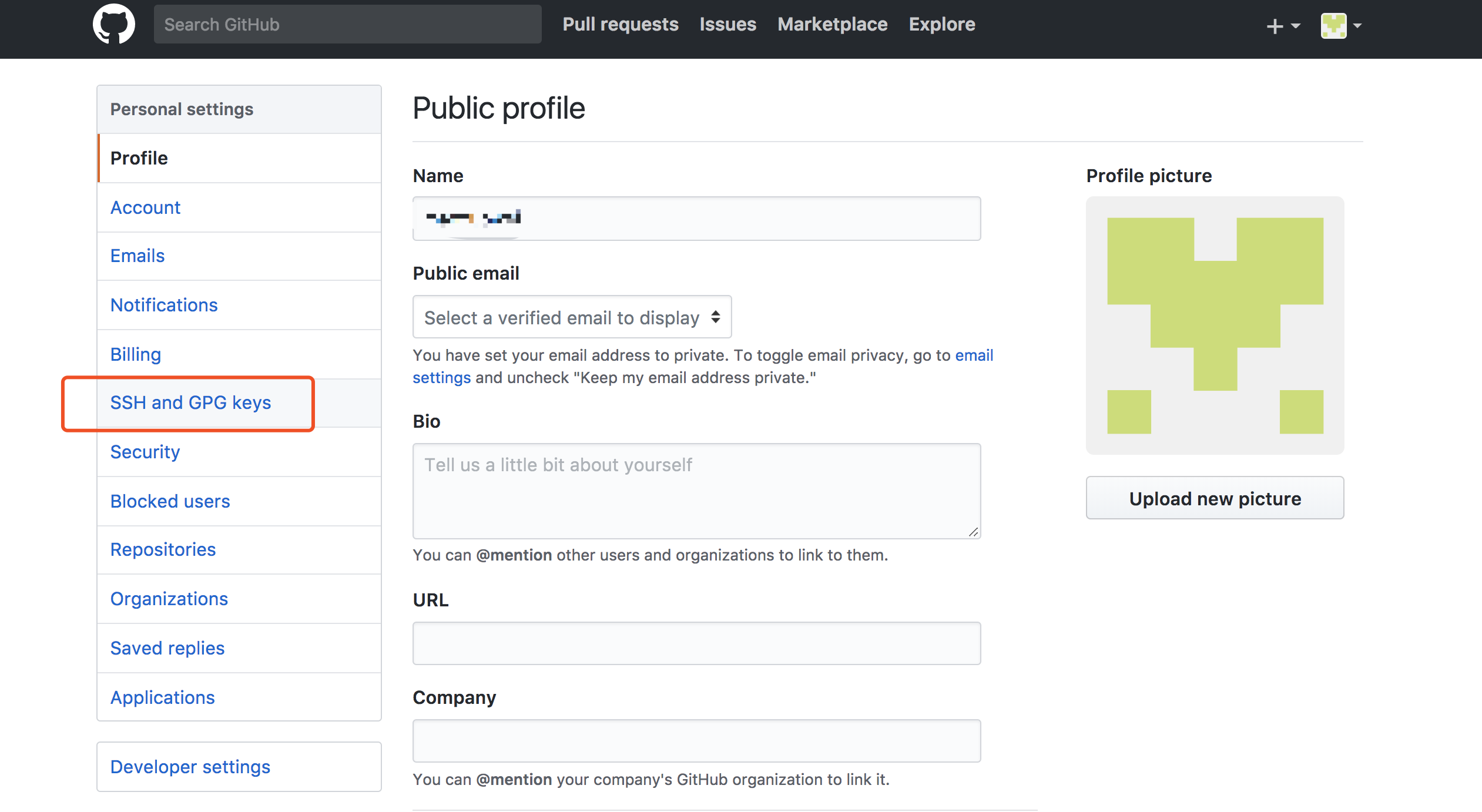1482x812 pixels.
Task: Open Explore in the header
Action: point(941,25)
